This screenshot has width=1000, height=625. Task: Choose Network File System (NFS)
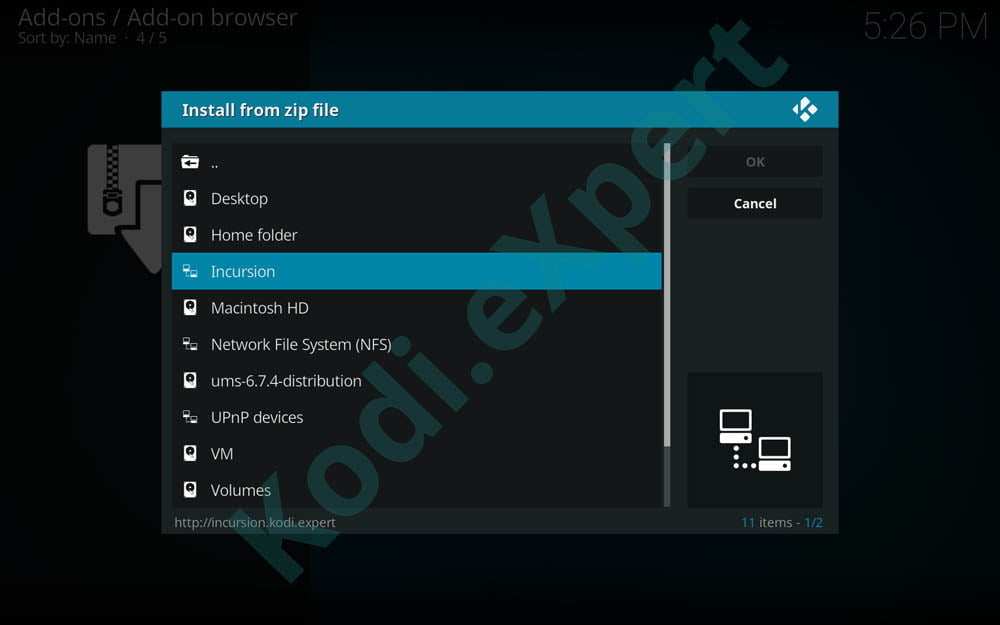tap(416, 344)
